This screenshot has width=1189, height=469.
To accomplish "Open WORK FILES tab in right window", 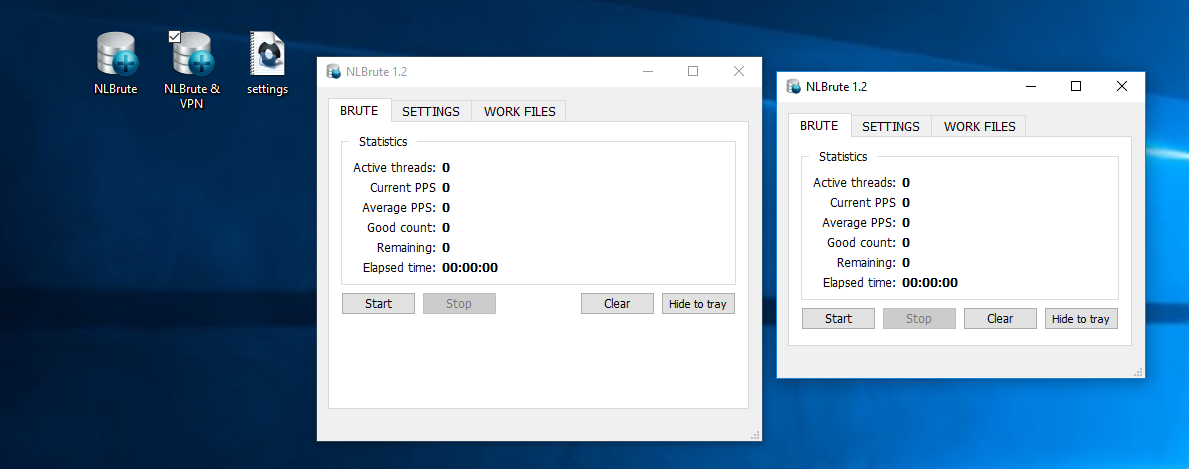I will click(x=979, y=126).
